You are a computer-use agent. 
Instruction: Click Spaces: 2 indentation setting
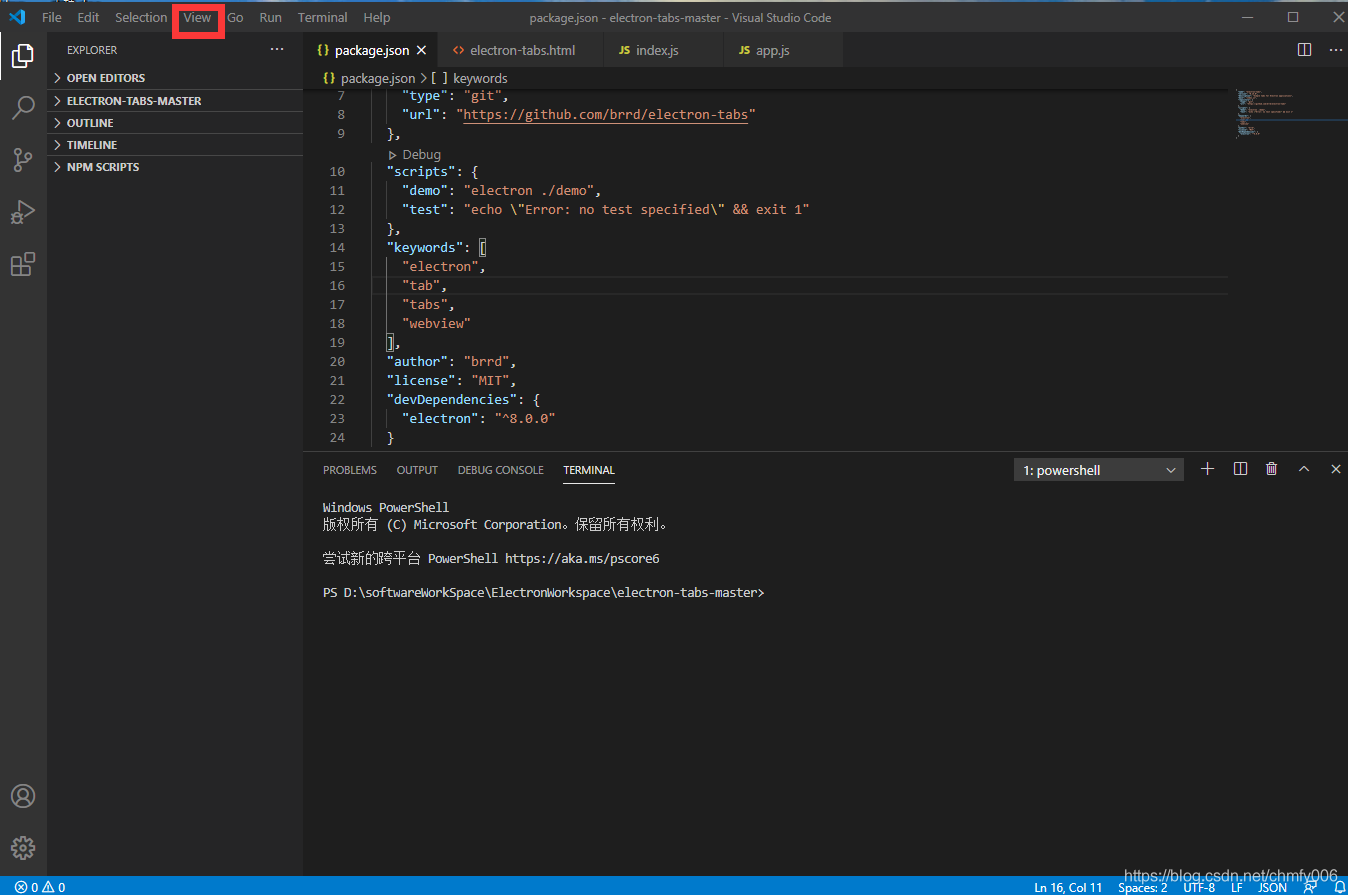click(x=1142, y=887)
